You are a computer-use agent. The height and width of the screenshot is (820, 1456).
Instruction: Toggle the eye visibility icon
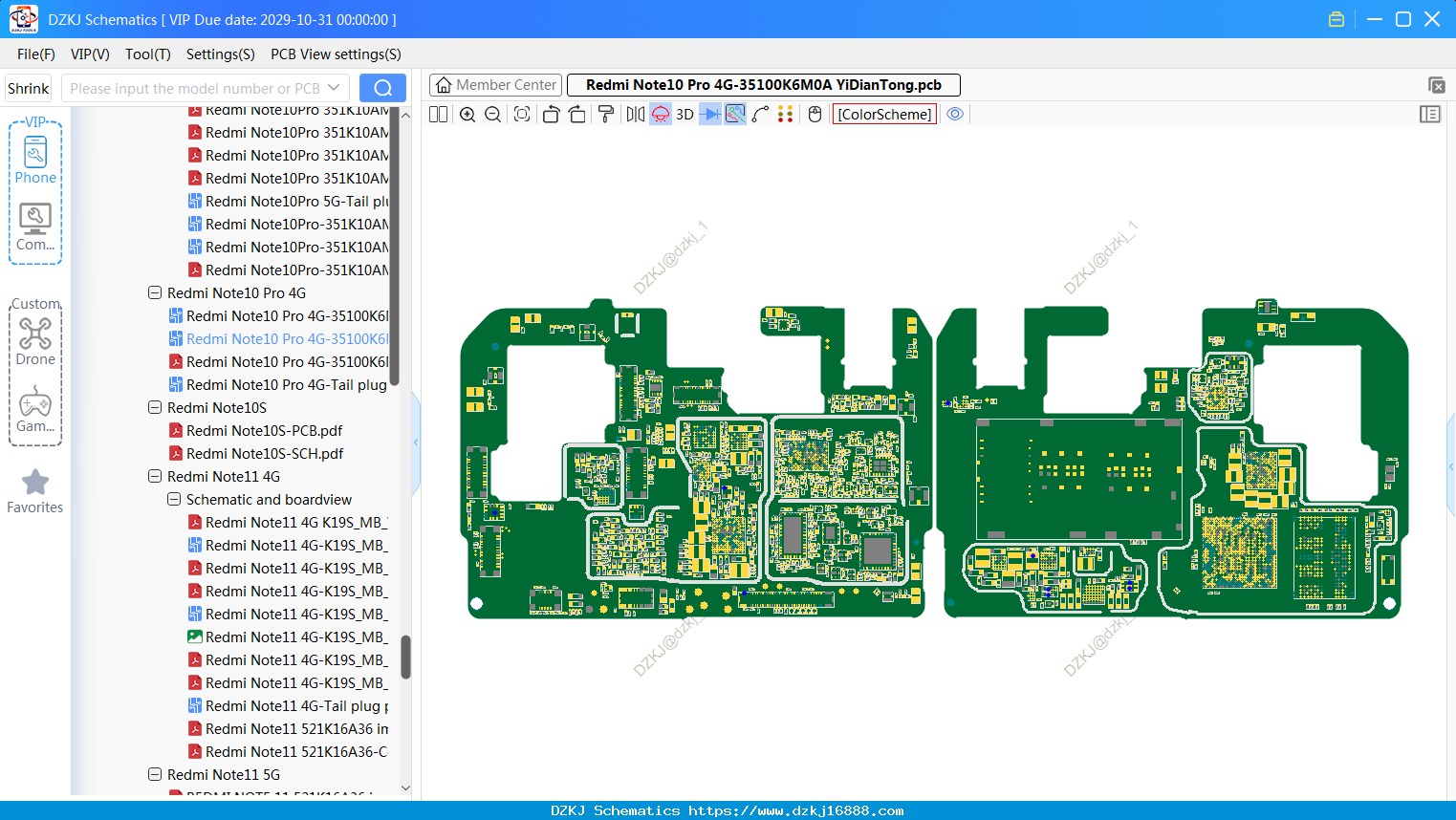(955, 115)
